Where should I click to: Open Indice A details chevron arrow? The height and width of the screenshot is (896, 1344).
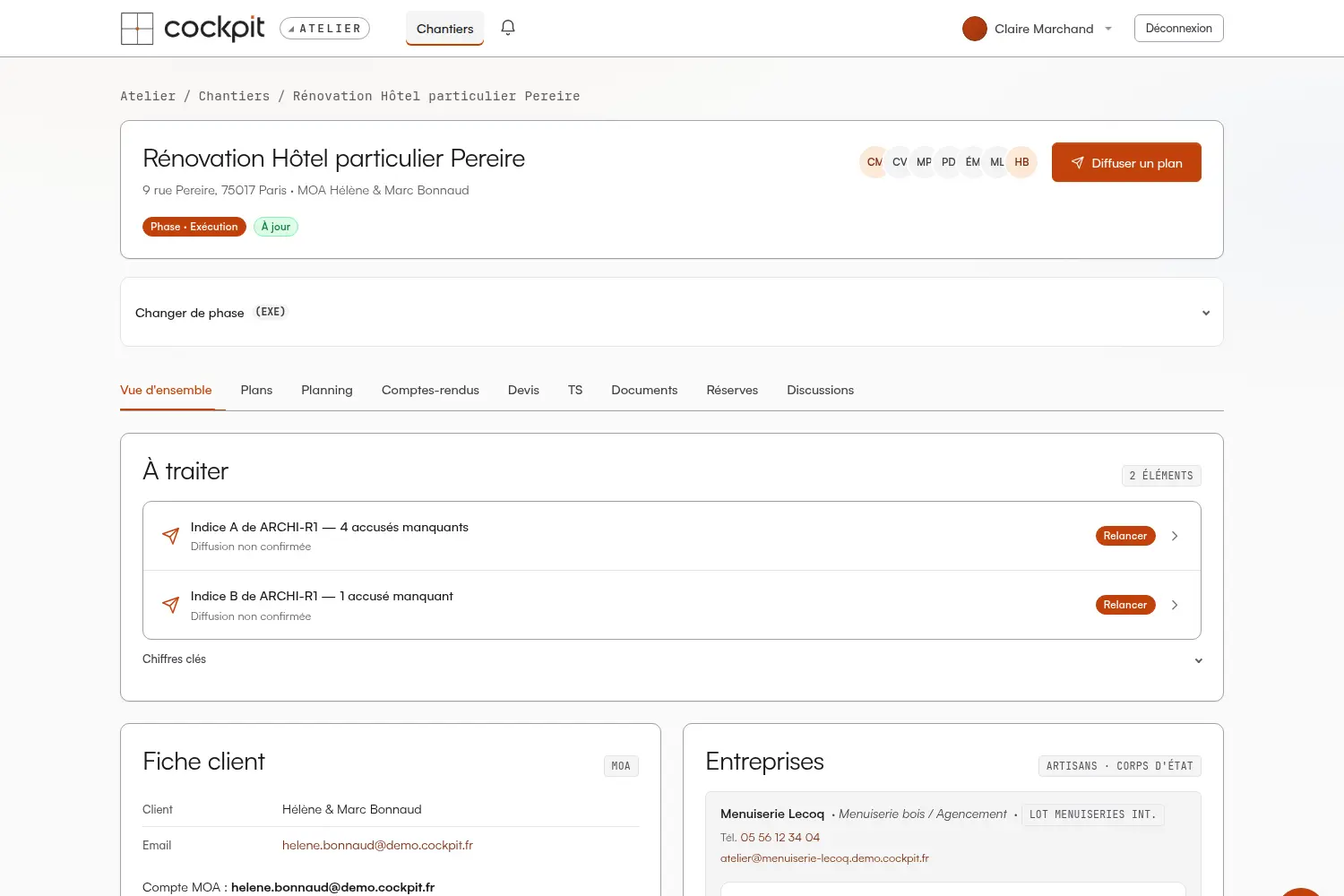pos(1175,536)
